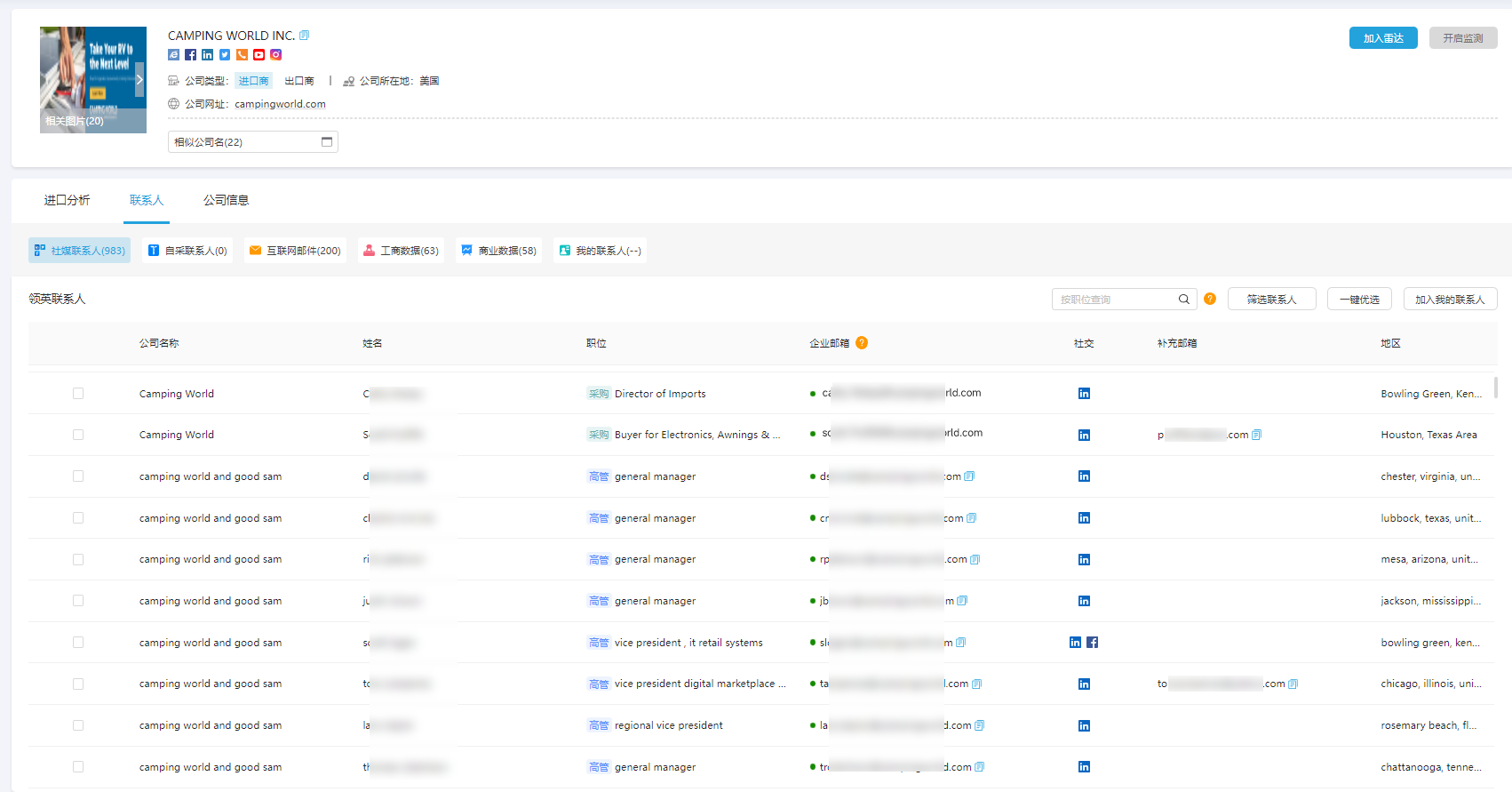Screen dimensions: 1512x792
Task: Click the 按职位查询 search field
Action: [x=1116, y=300]
